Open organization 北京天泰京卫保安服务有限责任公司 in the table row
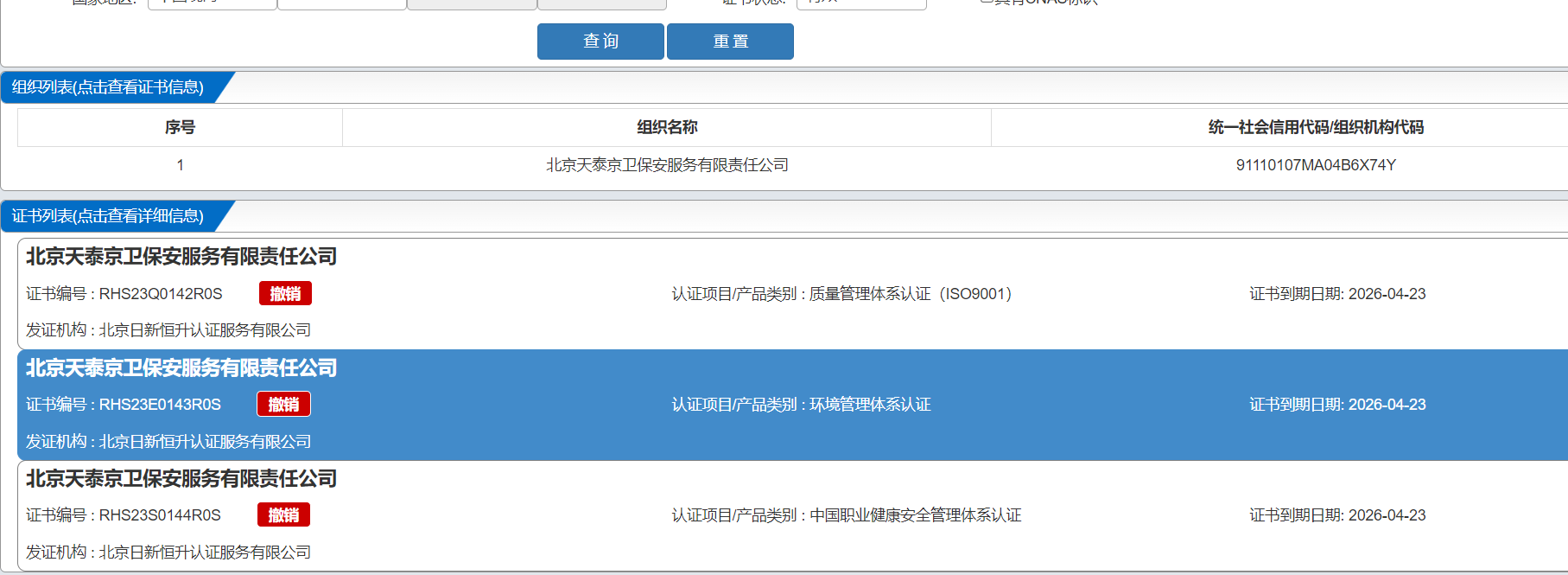 click(667, 165)
